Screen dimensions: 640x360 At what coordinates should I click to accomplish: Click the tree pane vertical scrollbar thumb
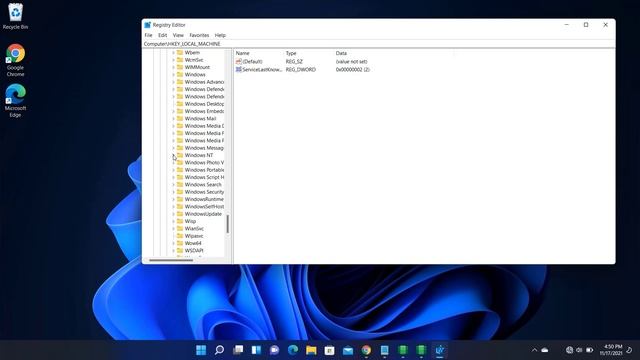227,224
